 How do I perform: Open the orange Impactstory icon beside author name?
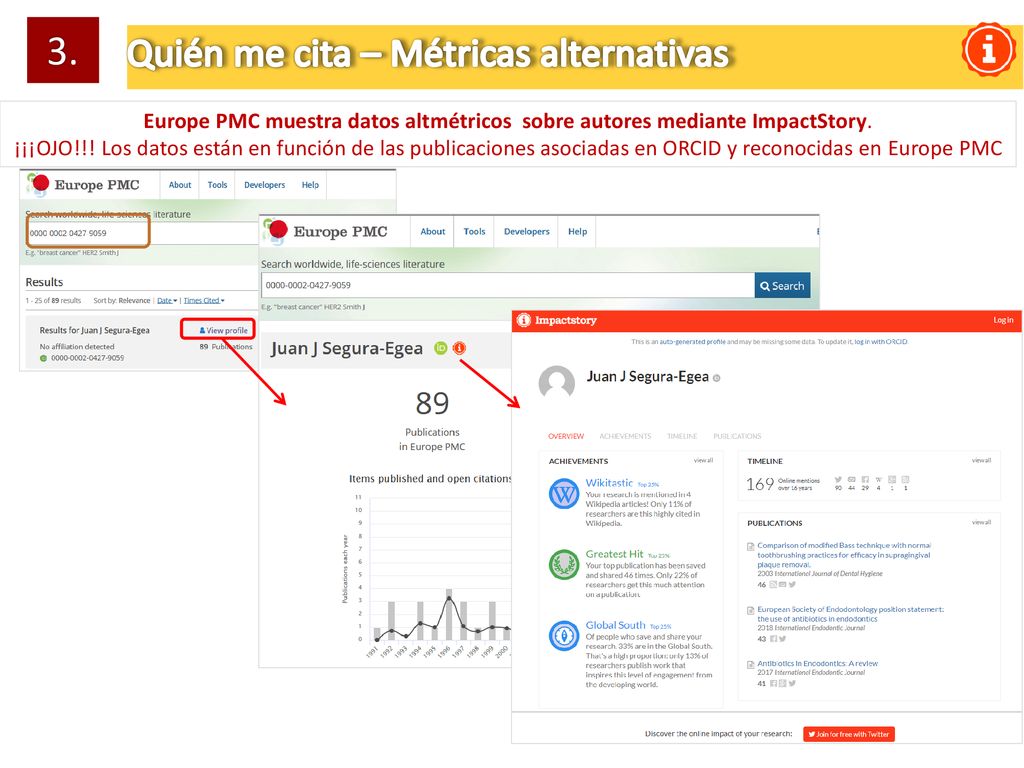tap(460, 348)
